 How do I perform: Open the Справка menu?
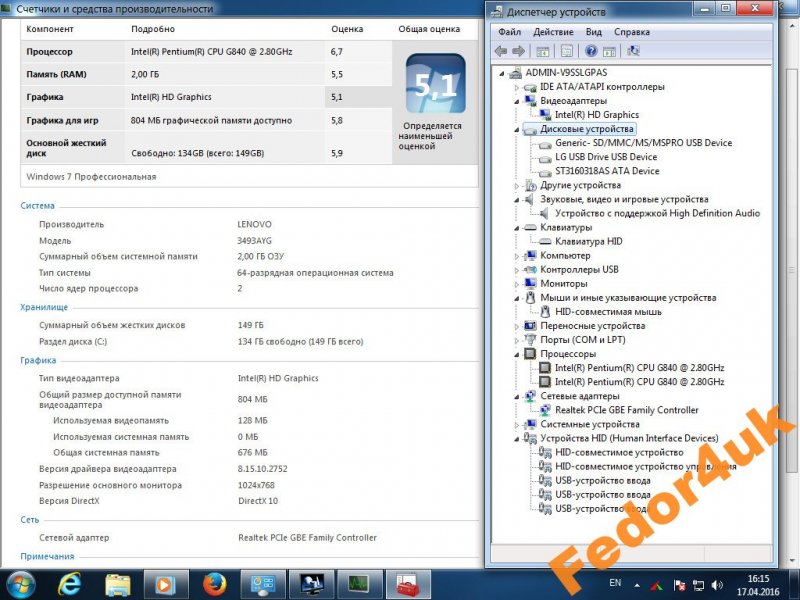(x=631, y=32)
